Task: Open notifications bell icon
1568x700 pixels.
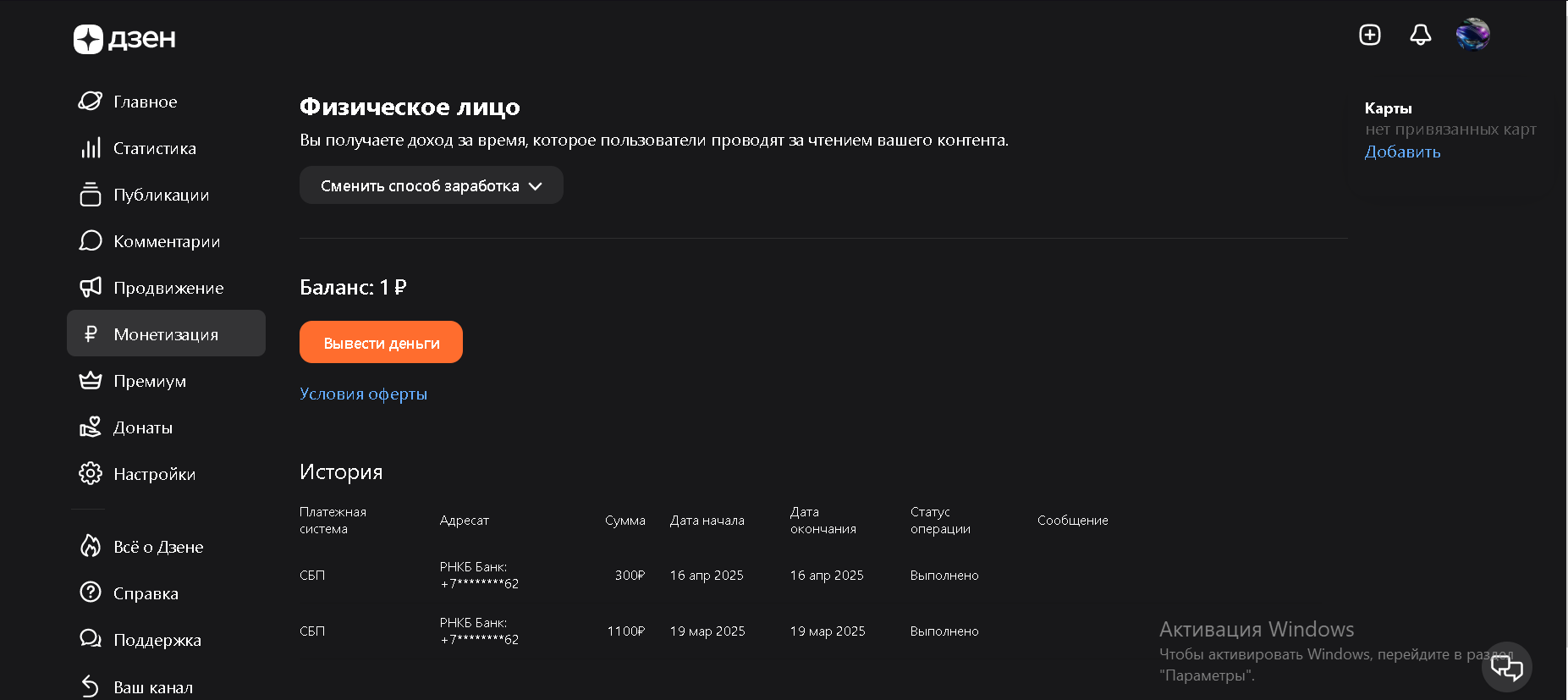Action: click(x=1421, y=35)
